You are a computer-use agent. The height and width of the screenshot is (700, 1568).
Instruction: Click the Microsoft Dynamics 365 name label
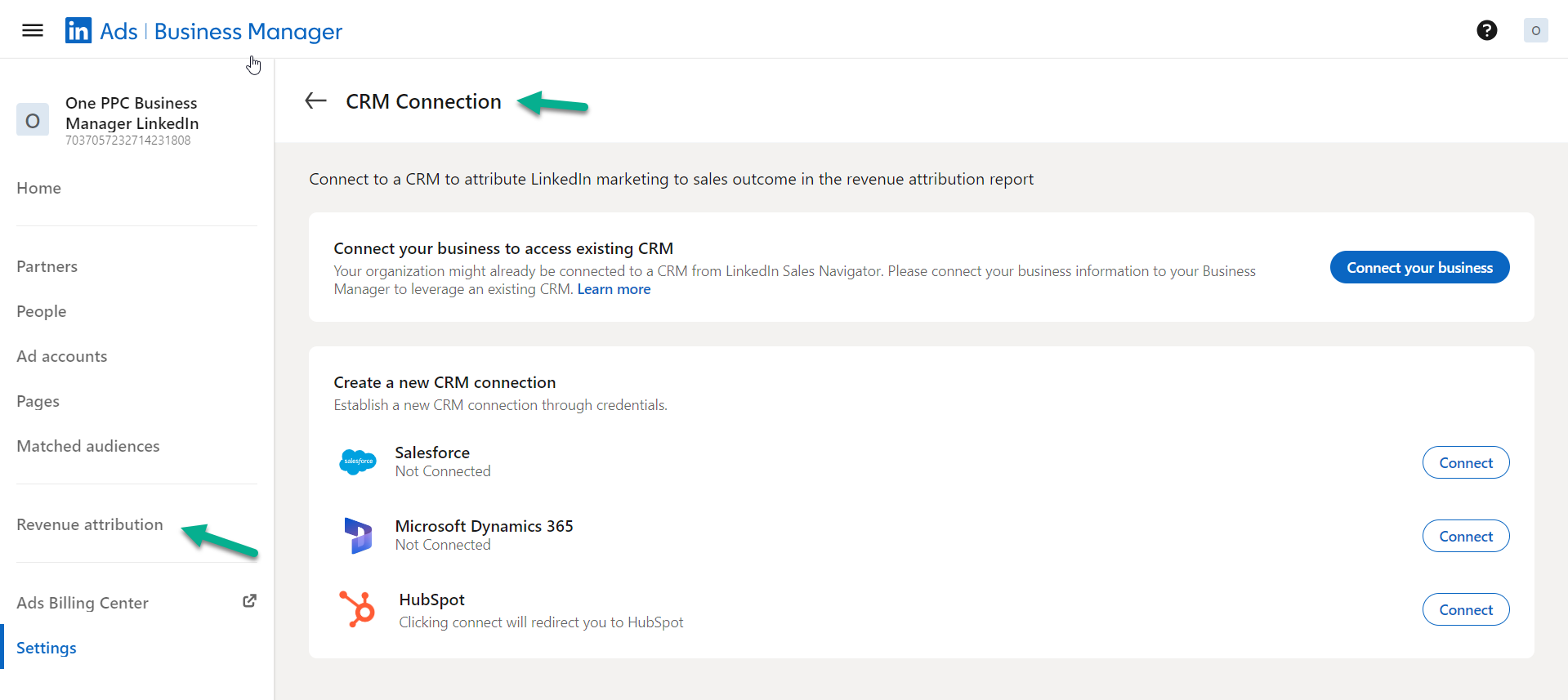[x=484, y=526]
